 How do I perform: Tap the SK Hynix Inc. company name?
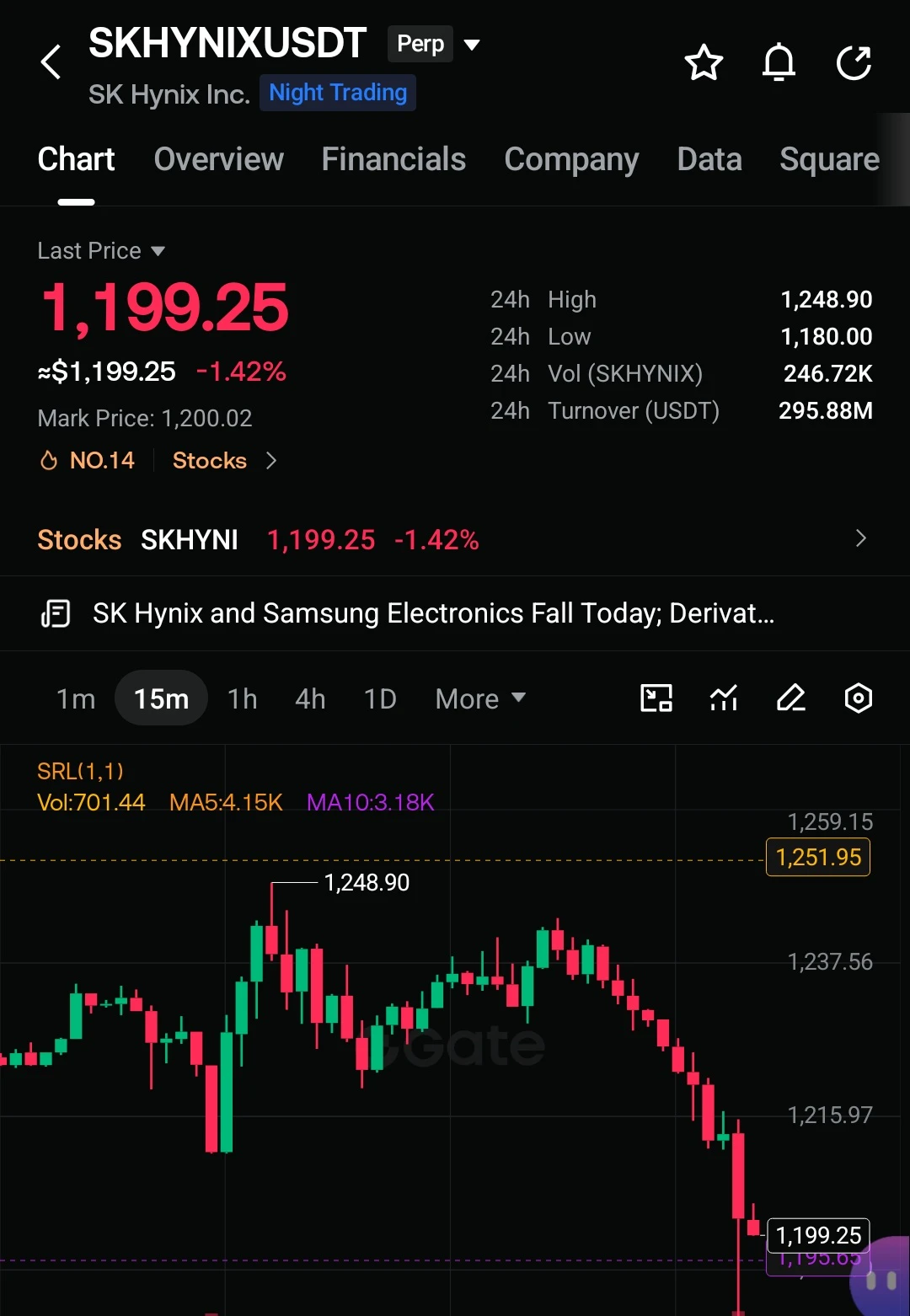[169, 94]
